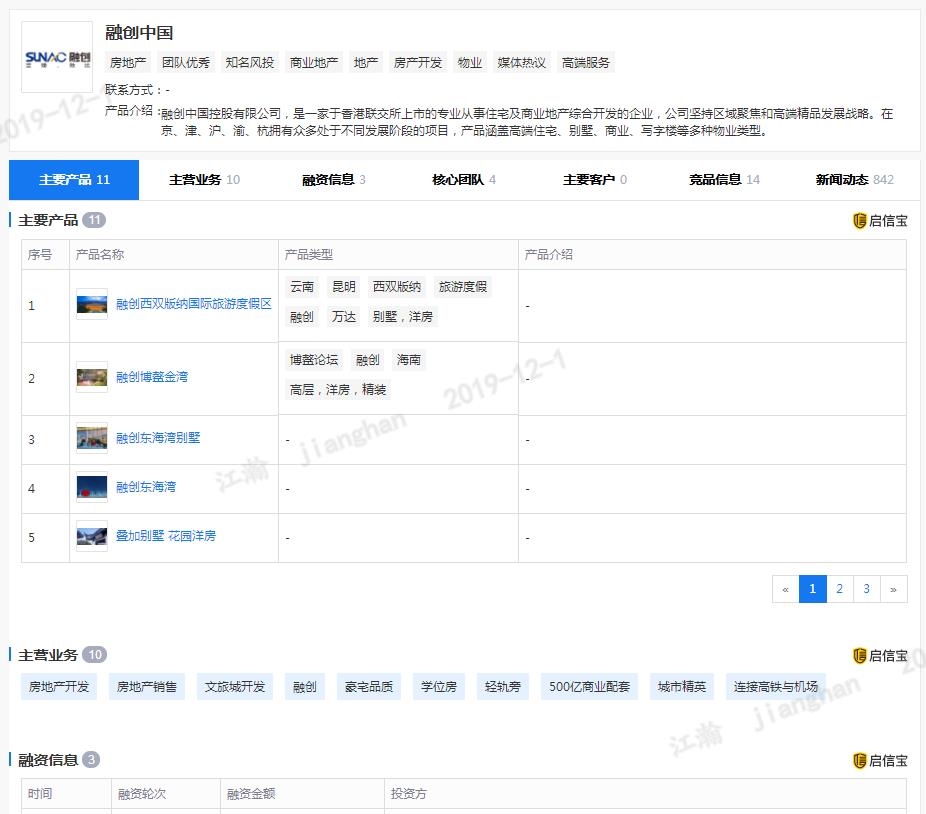Screen dimensions: 926x814
Task: Click the 物业 company tag
Action: pyautogui.click(x=469, y=63)
